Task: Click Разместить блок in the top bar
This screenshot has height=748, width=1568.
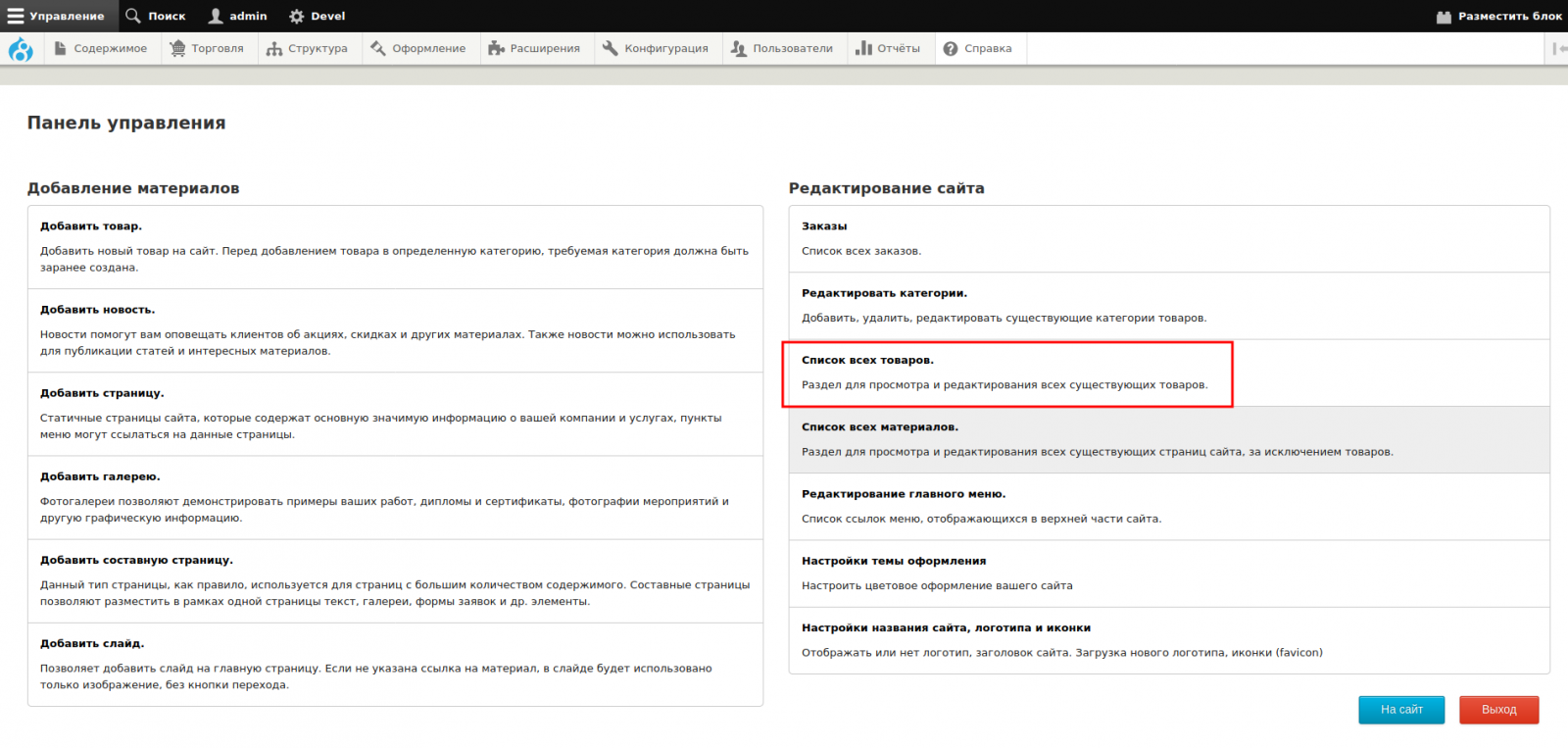Action: 1499,16
